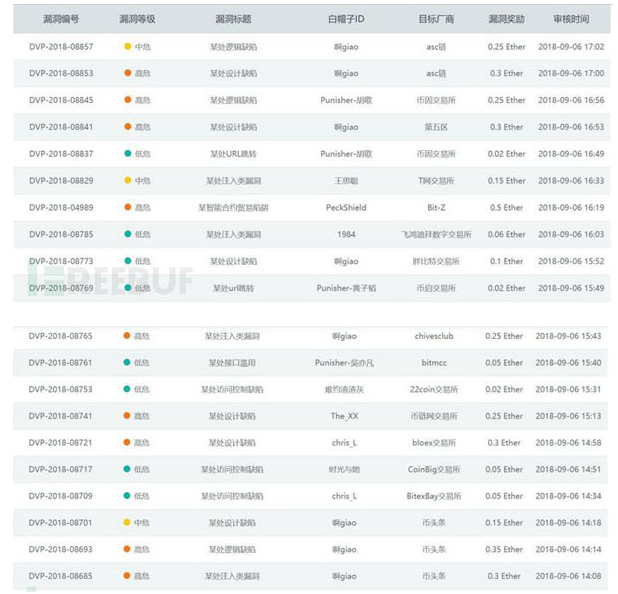Click orange severity dot in DVP-2018-08853 row
Screen dimensions: 618x594
pos(127,73)
